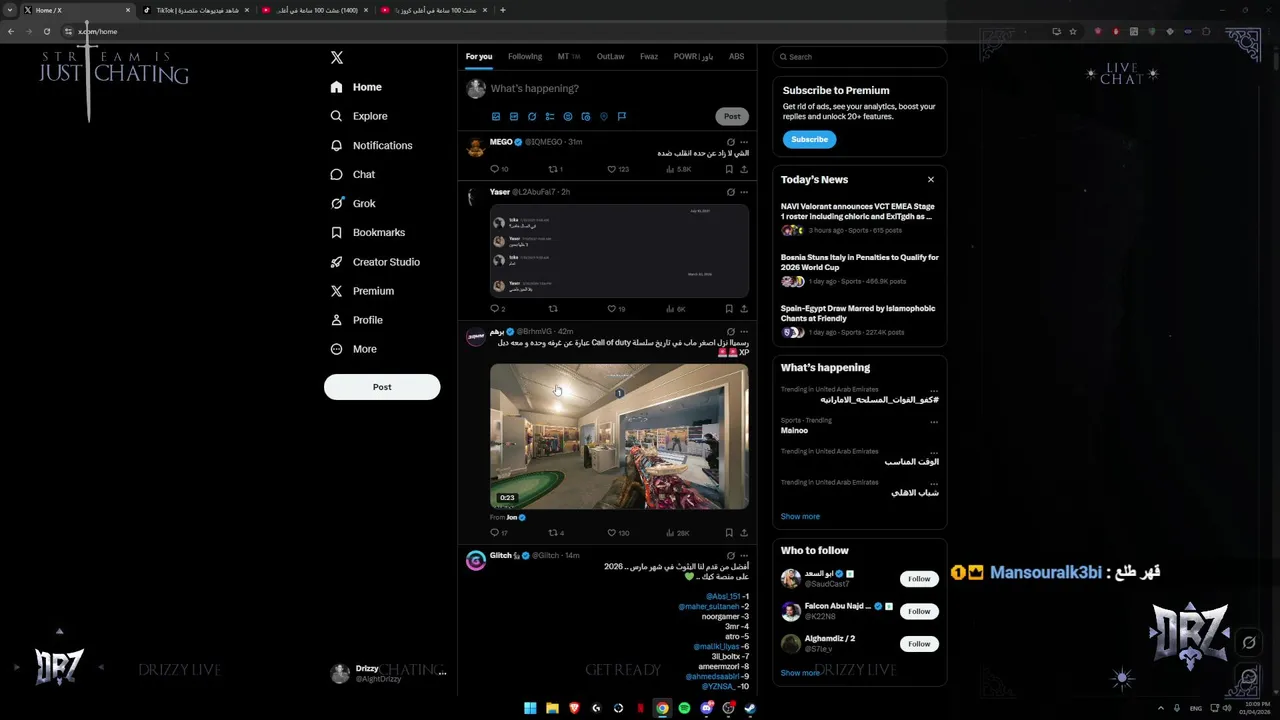Click the Search field
This screenshot has height=720, width=1280.
(x=859, y=57)
